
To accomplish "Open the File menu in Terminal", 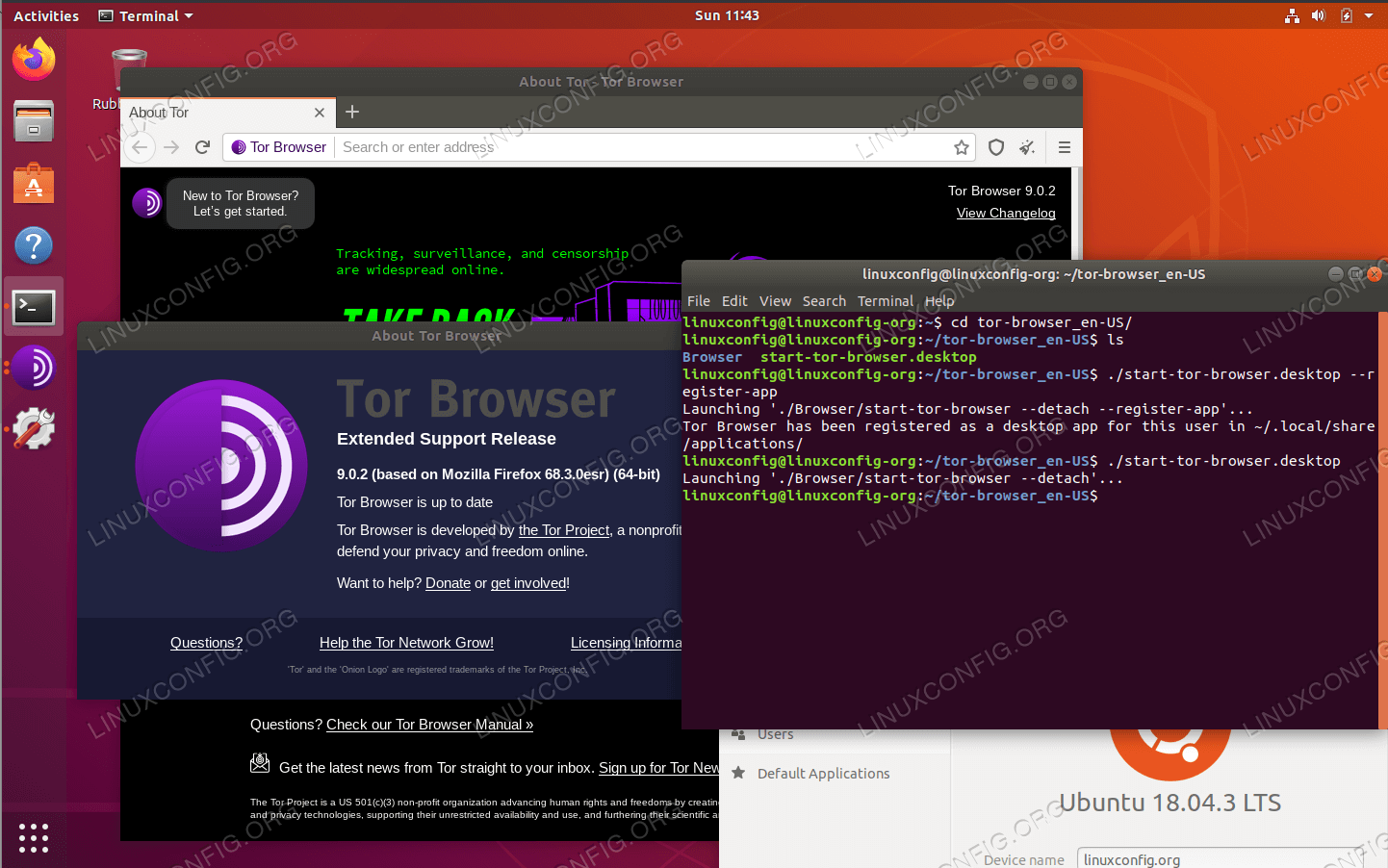I will (x=699, y=301).
